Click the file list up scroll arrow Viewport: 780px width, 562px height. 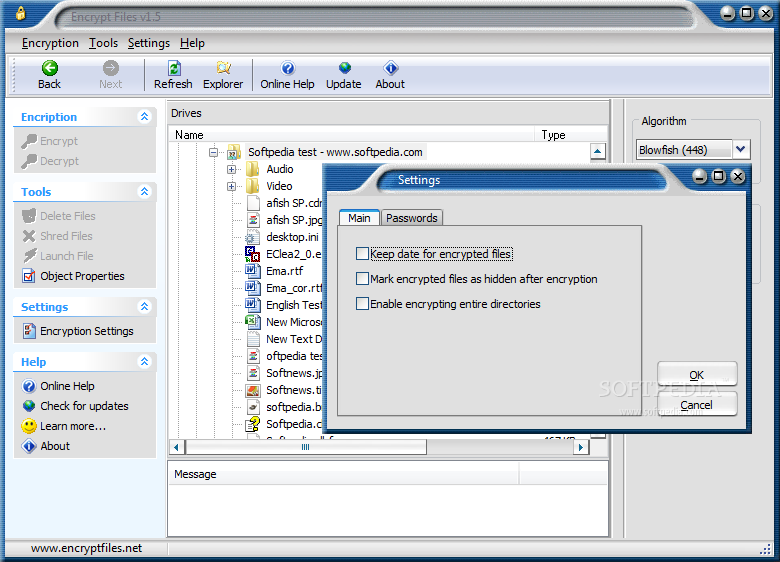597,151
